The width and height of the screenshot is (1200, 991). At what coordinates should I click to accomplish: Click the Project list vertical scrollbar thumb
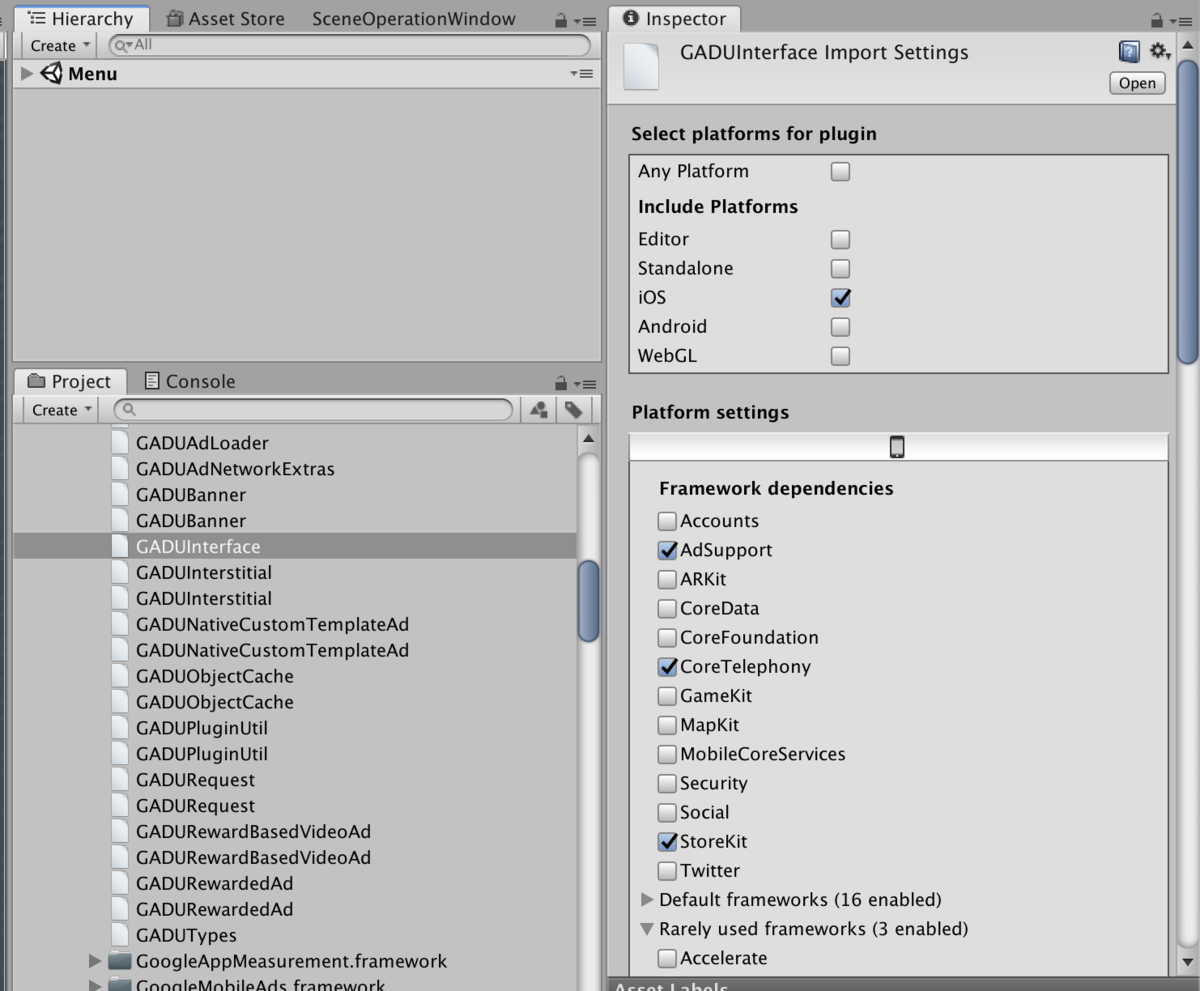click(588, 600)
